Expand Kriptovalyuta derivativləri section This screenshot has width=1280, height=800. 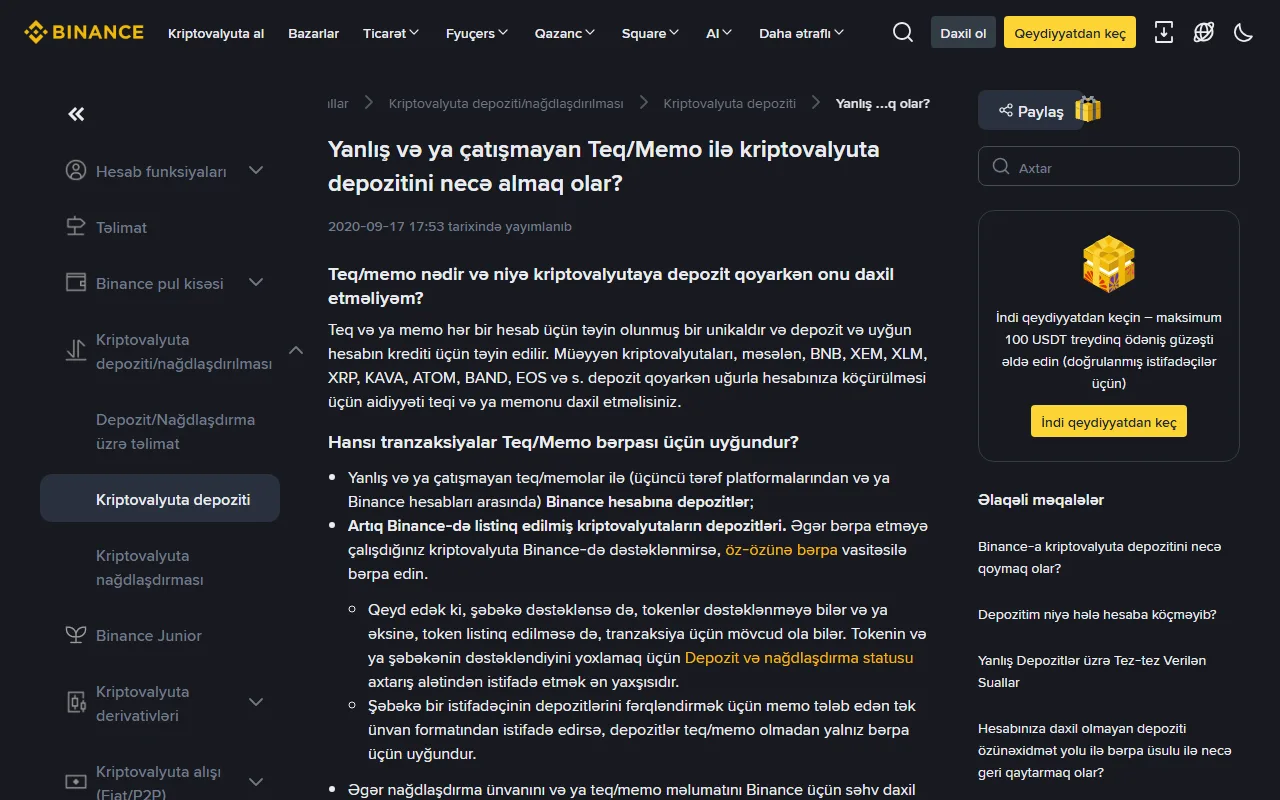tap(256, 703)
